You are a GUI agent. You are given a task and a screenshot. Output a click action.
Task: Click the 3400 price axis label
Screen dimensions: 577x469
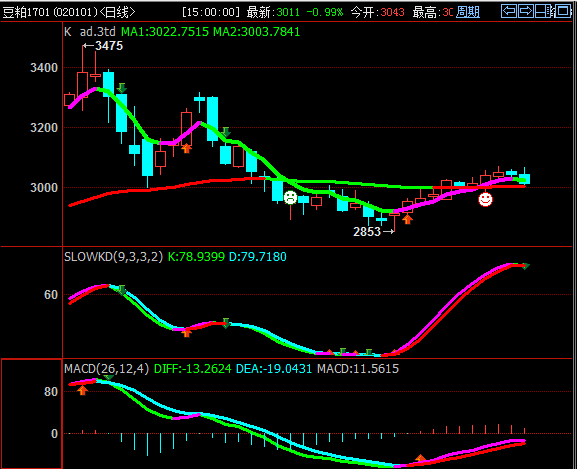(44, 68)
